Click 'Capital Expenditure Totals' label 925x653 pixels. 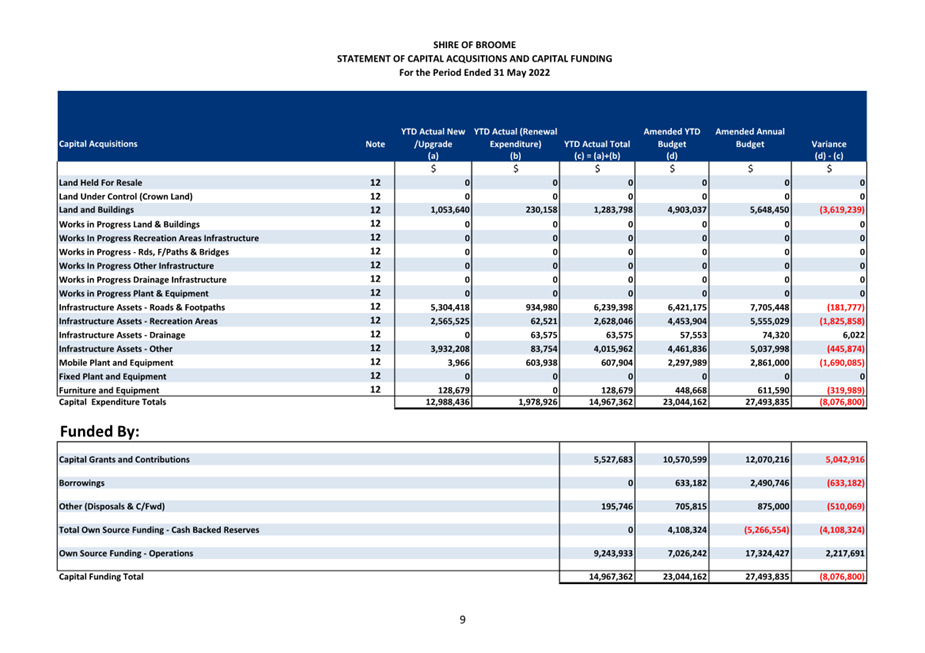[112, 402]
